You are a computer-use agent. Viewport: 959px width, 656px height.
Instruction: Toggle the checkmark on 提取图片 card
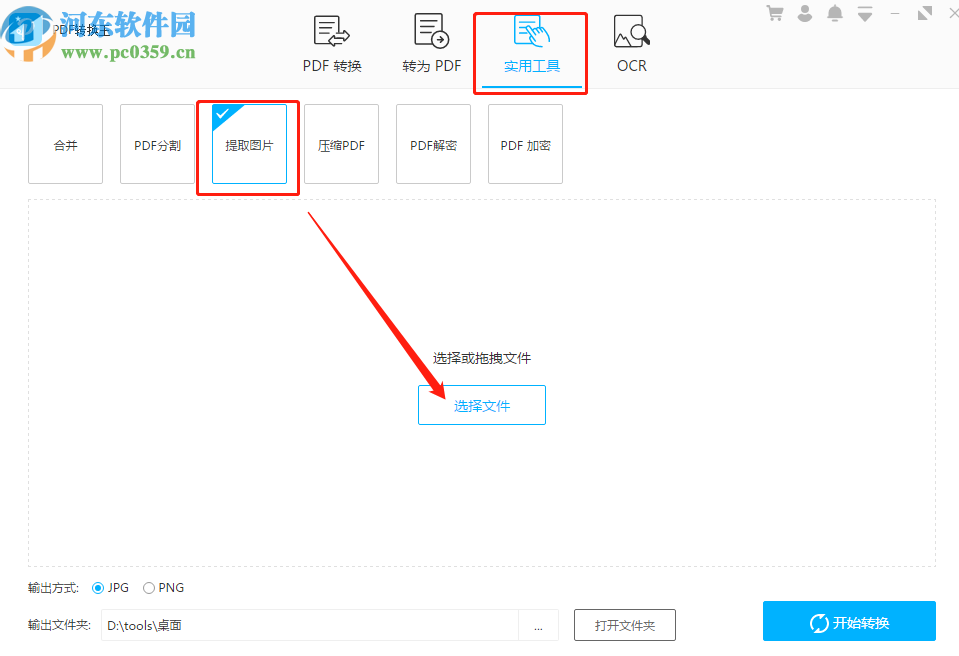point(224,114)
